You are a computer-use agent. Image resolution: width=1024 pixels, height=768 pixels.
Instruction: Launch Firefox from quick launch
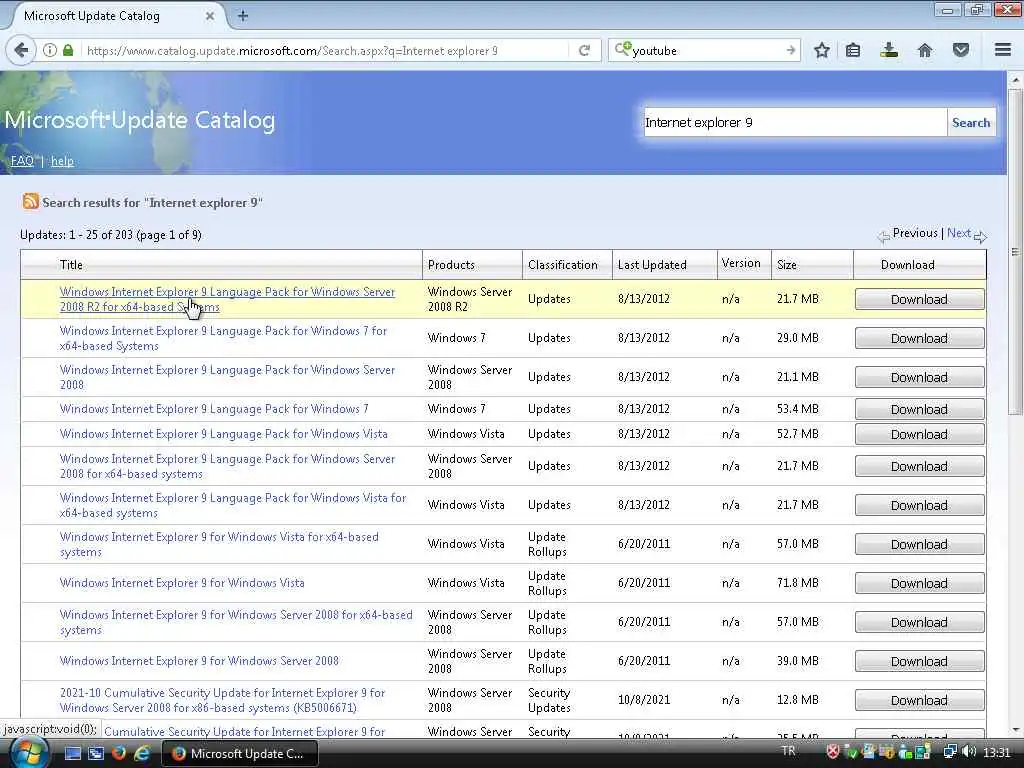(x=119, y=754)
